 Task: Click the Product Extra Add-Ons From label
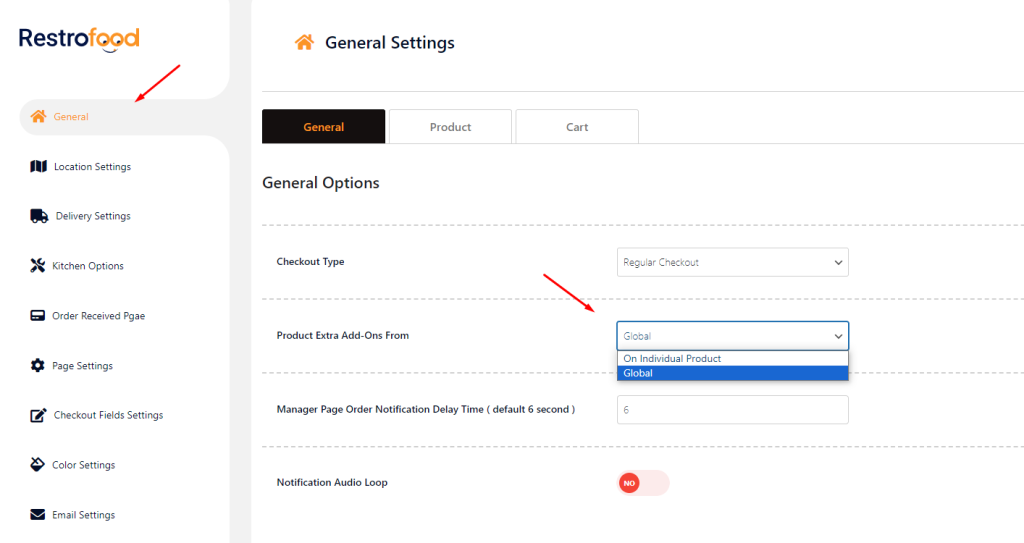point(343,335)
